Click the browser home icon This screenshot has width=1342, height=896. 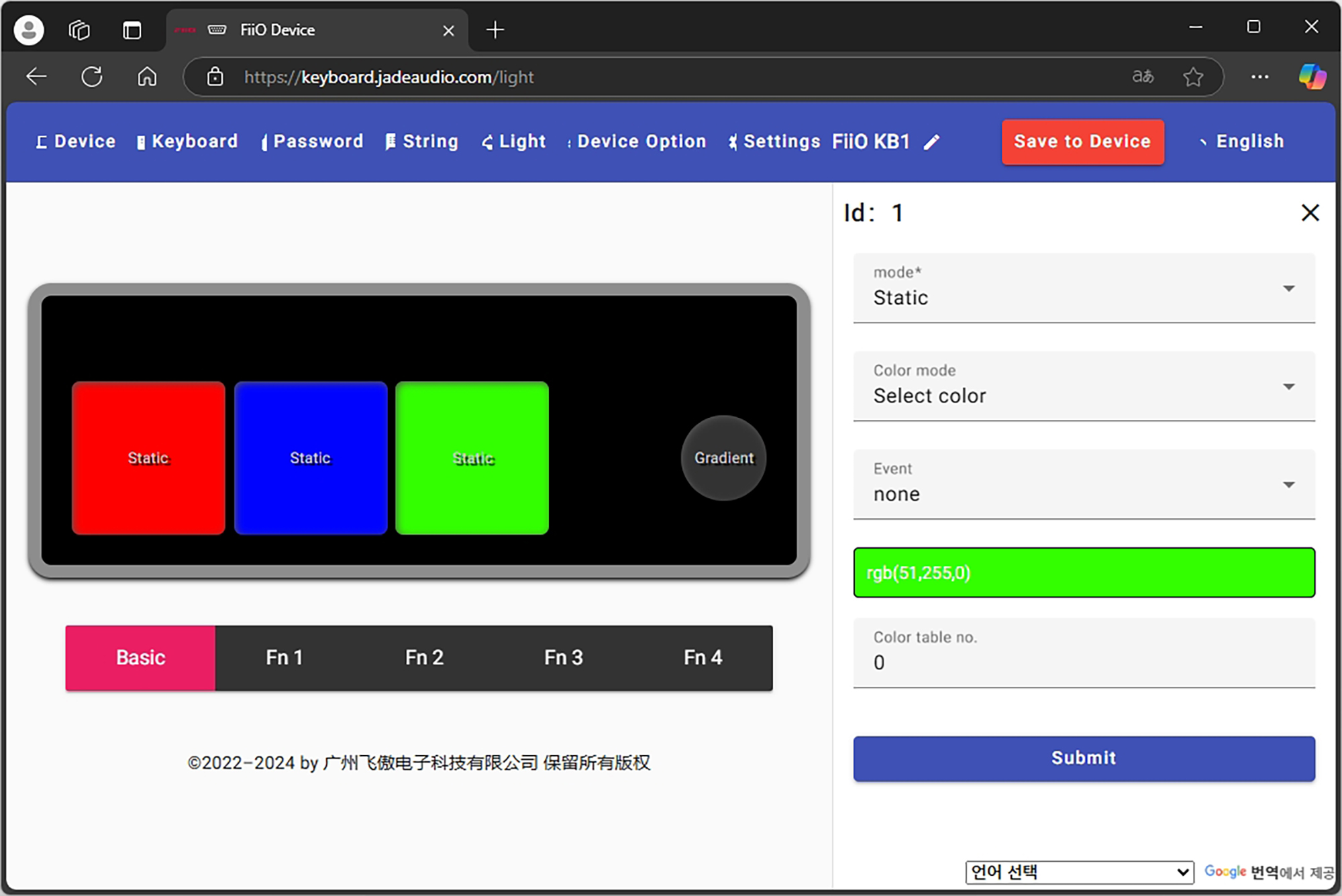pyautogui.click(x=147, y=77)
